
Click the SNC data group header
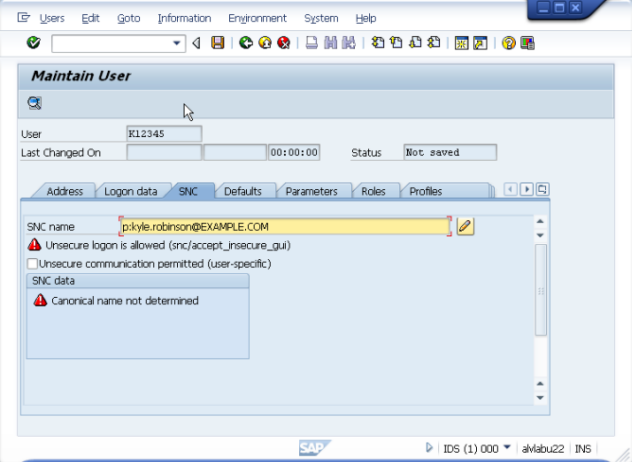pos(137,281)
